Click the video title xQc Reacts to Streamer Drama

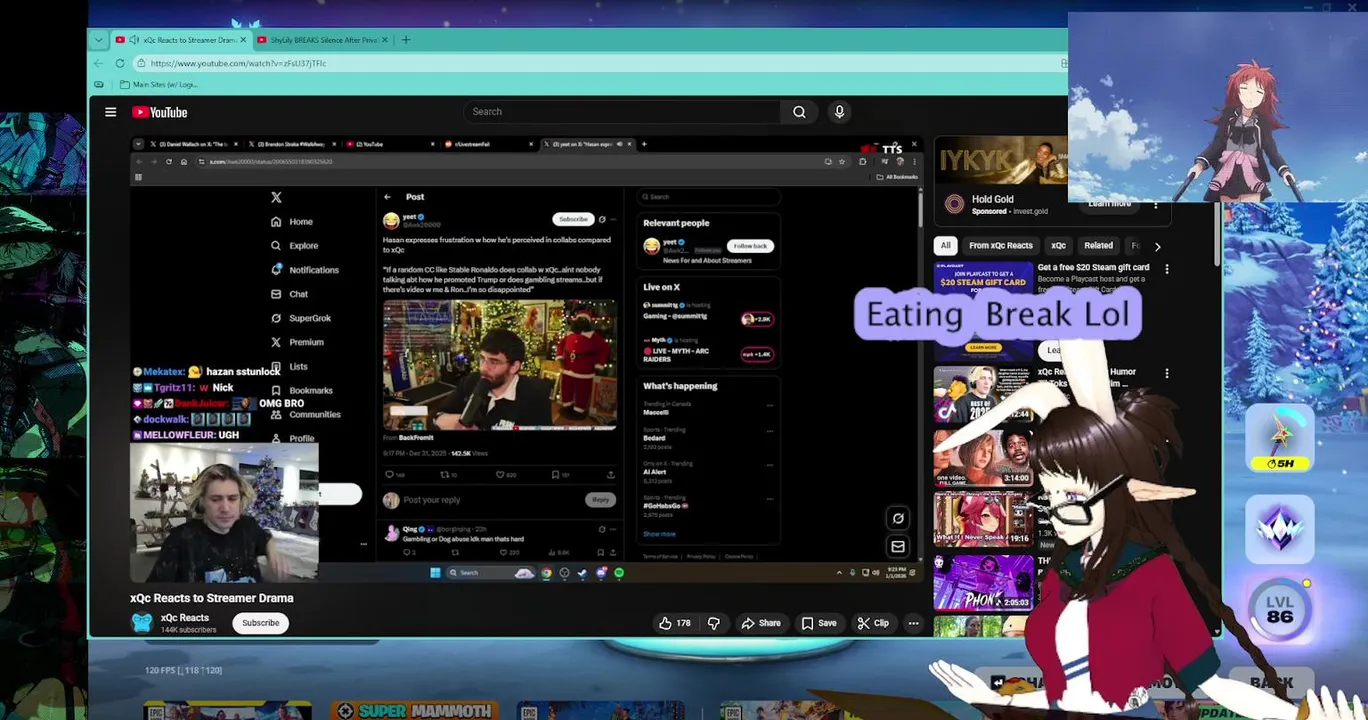click(x=212, y=598)
